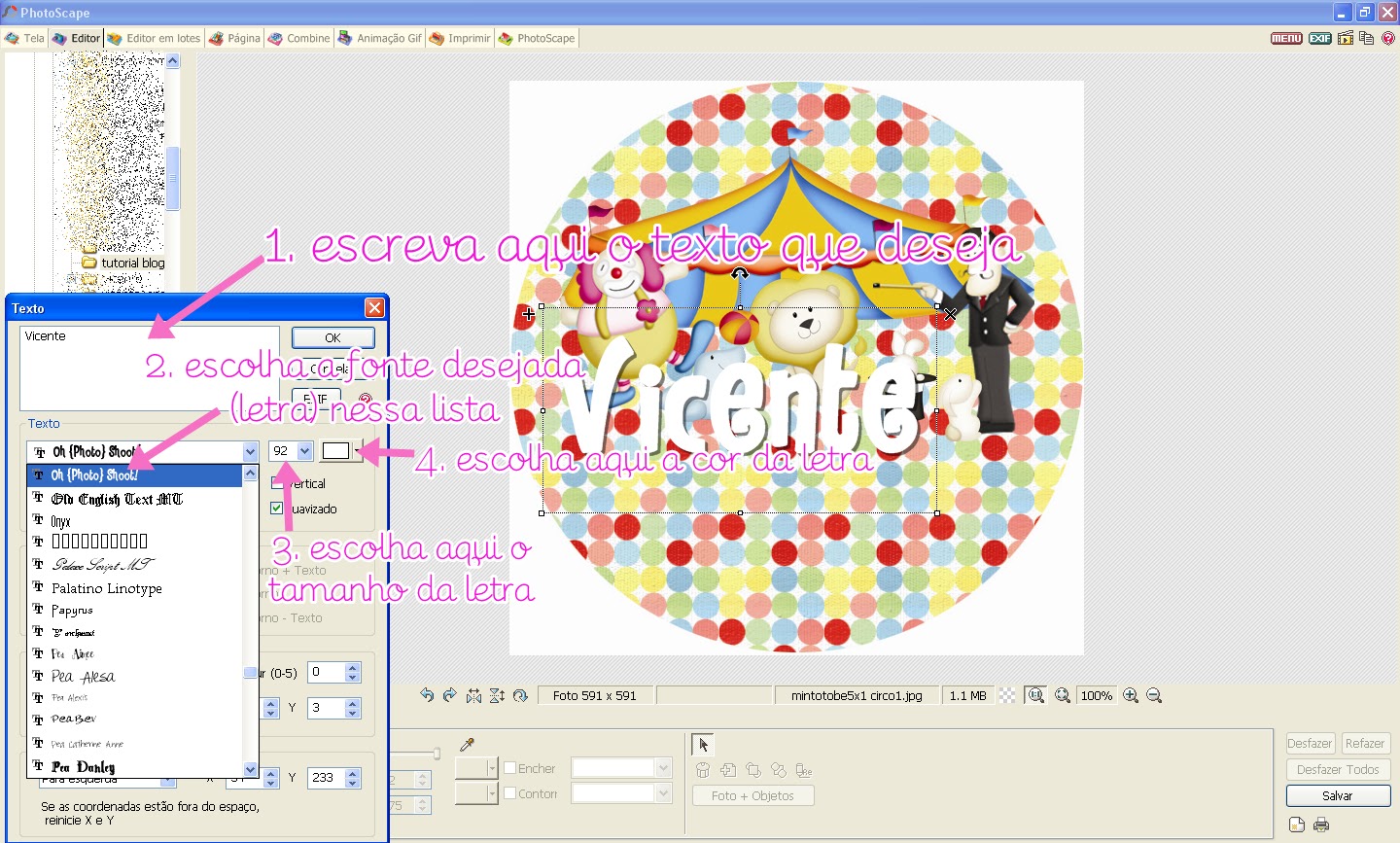Pick a color with the eyedropper tool
This screenshot has height=843, width=1400.
pos(468,745)
